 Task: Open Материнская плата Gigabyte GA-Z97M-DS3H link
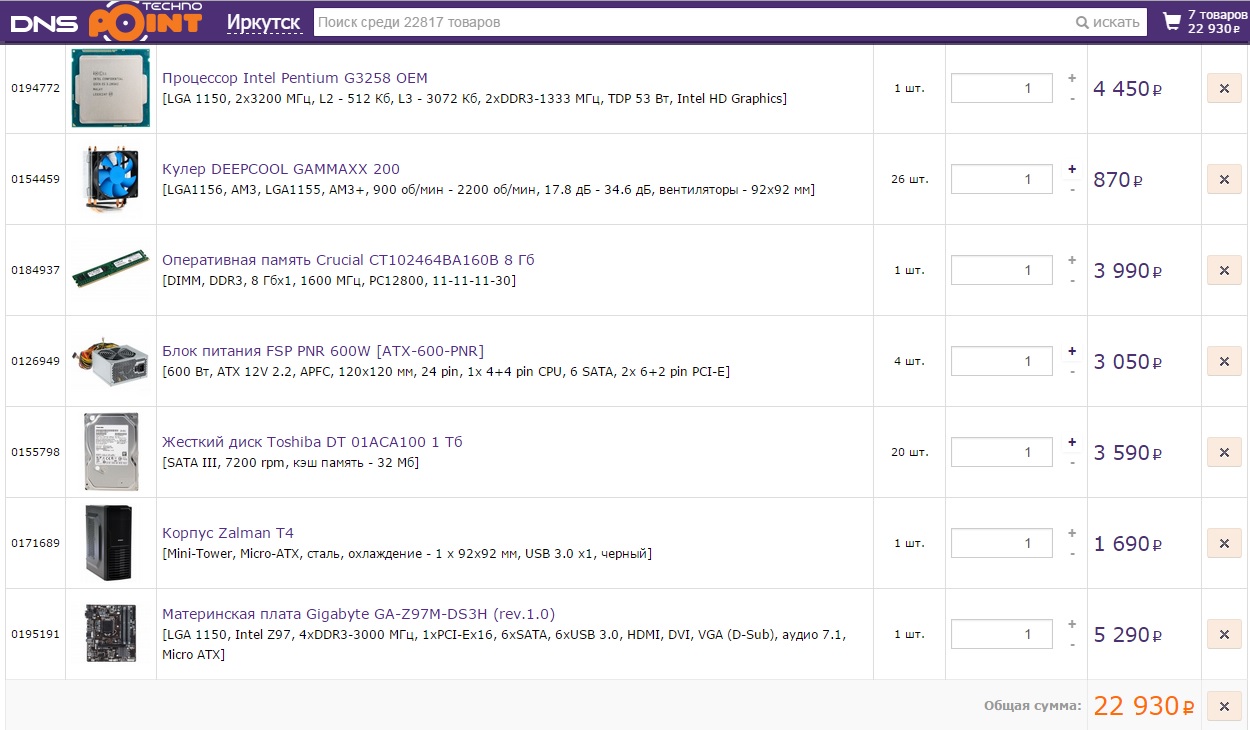(358, 614)
